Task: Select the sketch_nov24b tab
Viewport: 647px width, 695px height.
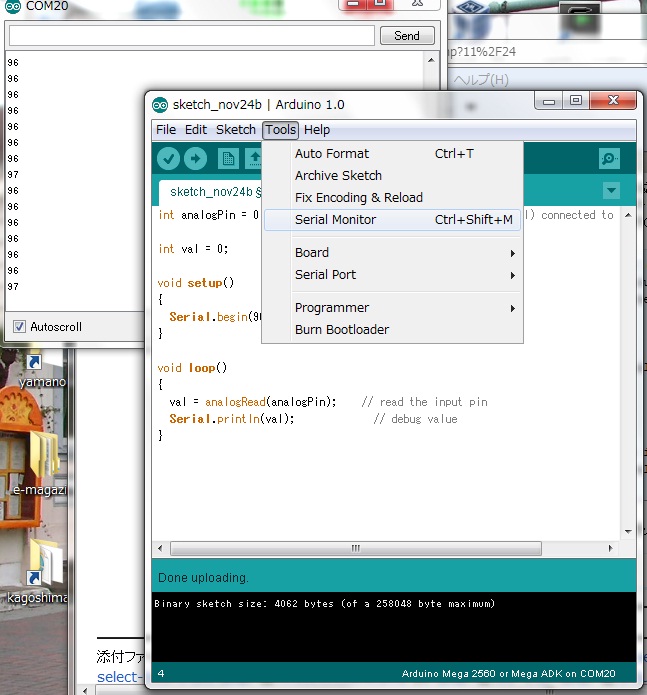Action: tap(212, 192)
